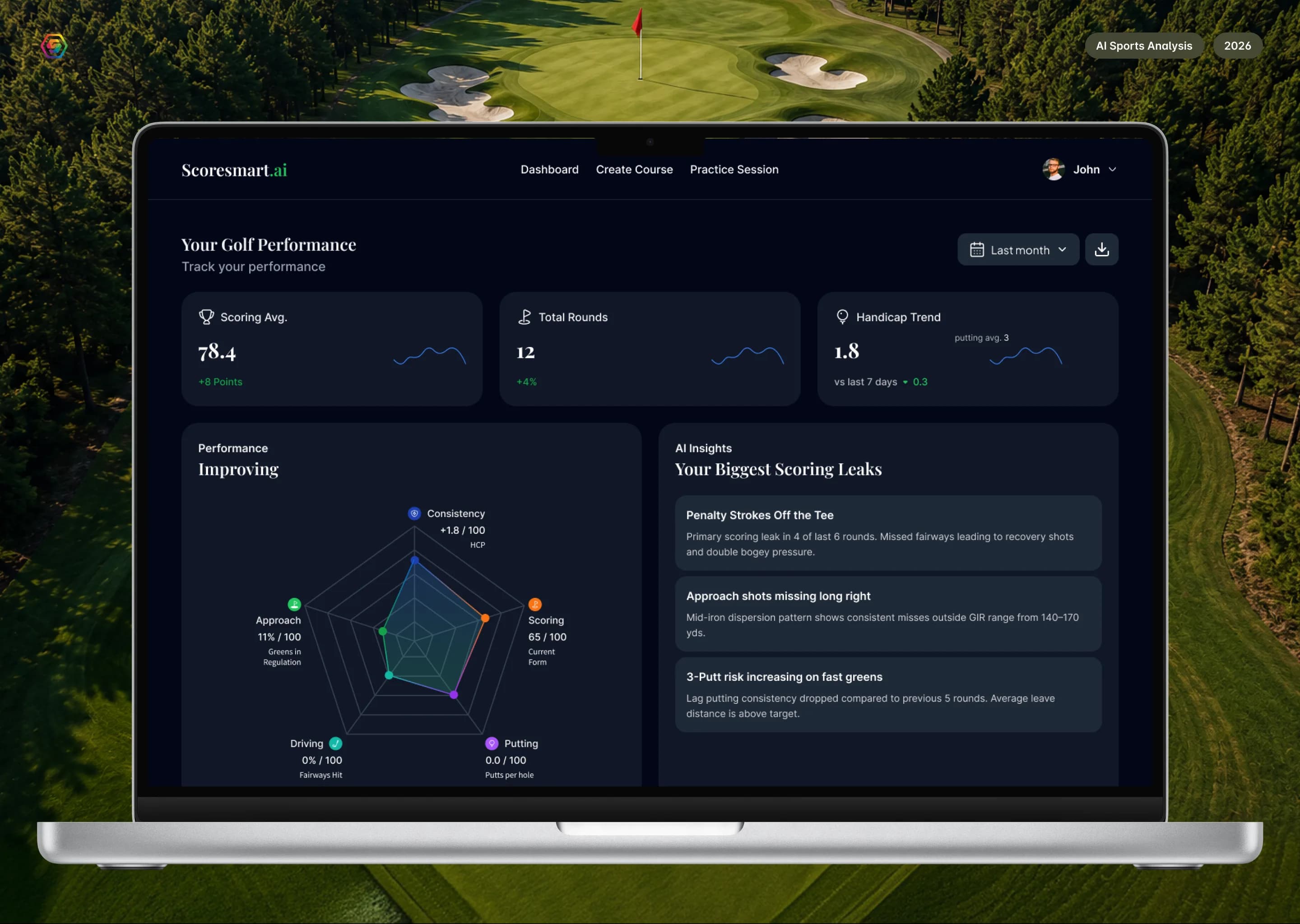Click the Total Rounds sparkline chart
The image size is (1300, 924).
click(747, 356)
